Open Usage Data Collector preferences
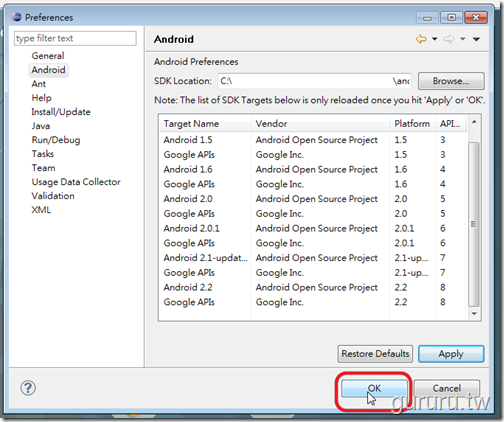 (x=76, y=182)
